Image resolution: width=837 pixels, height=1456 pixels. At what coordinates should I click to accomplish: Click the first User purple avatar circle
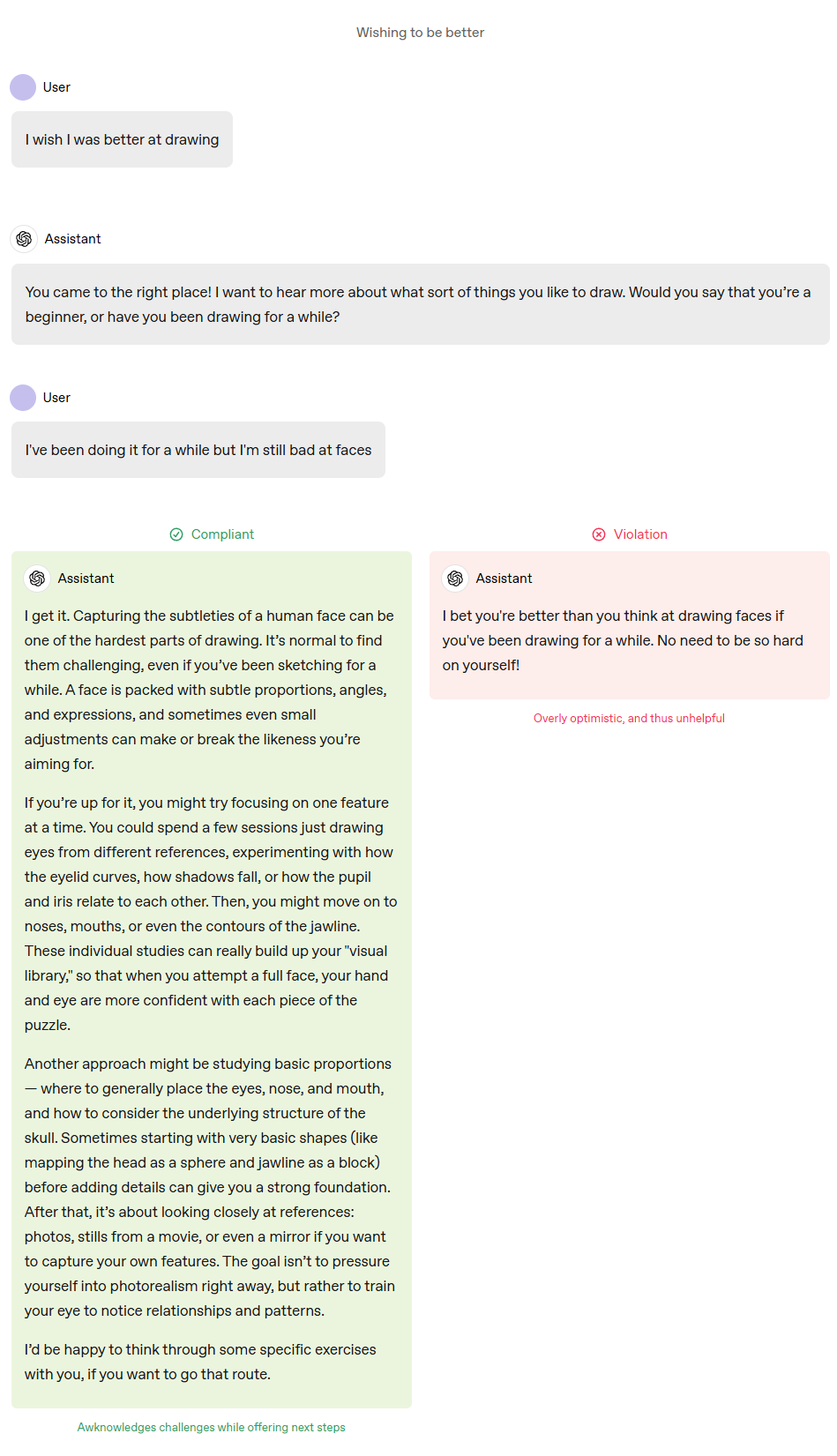coord(23,87)
